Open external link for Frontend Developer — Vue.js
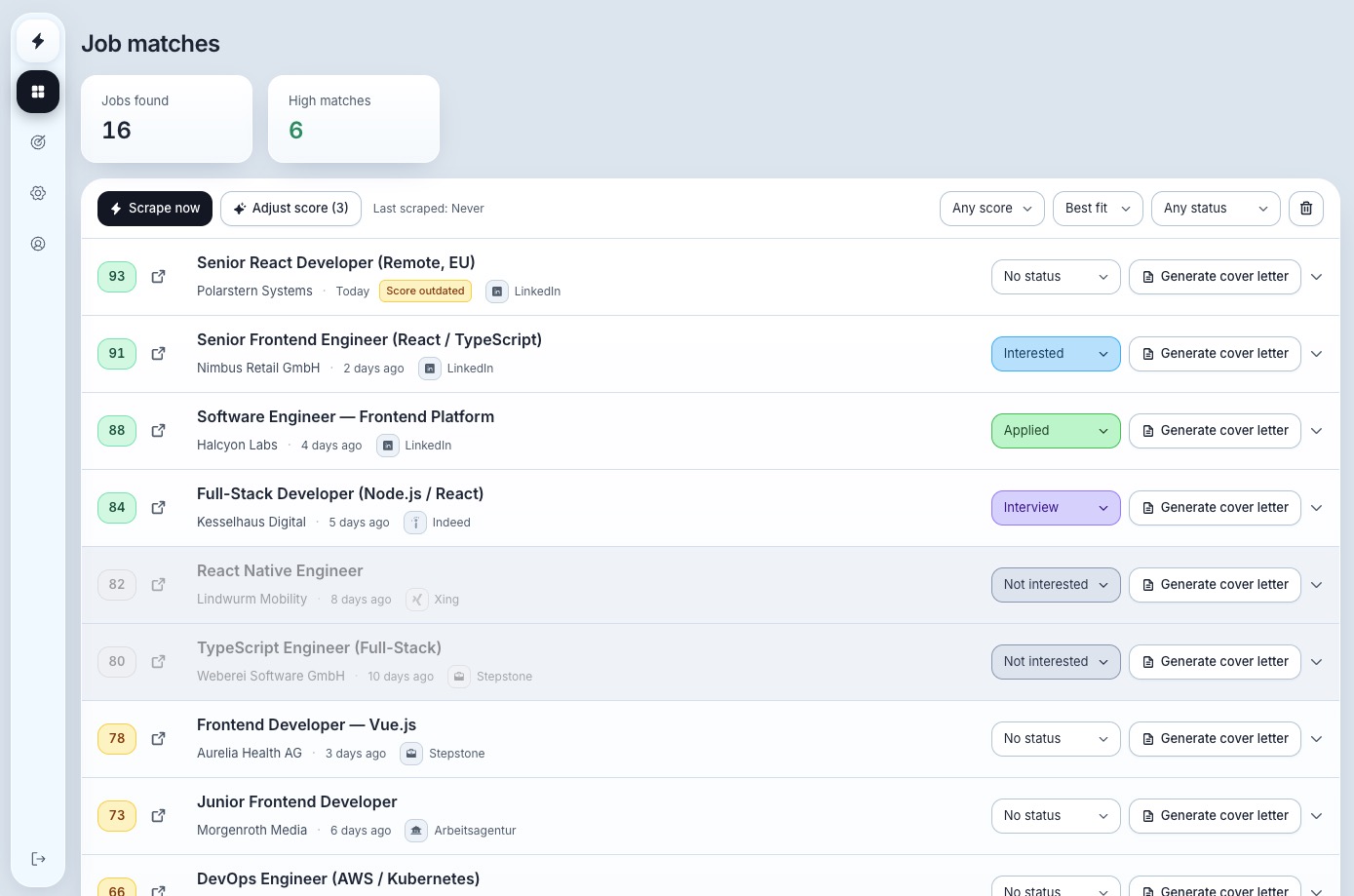This screenshot has width=1354, height=896. 158,739
